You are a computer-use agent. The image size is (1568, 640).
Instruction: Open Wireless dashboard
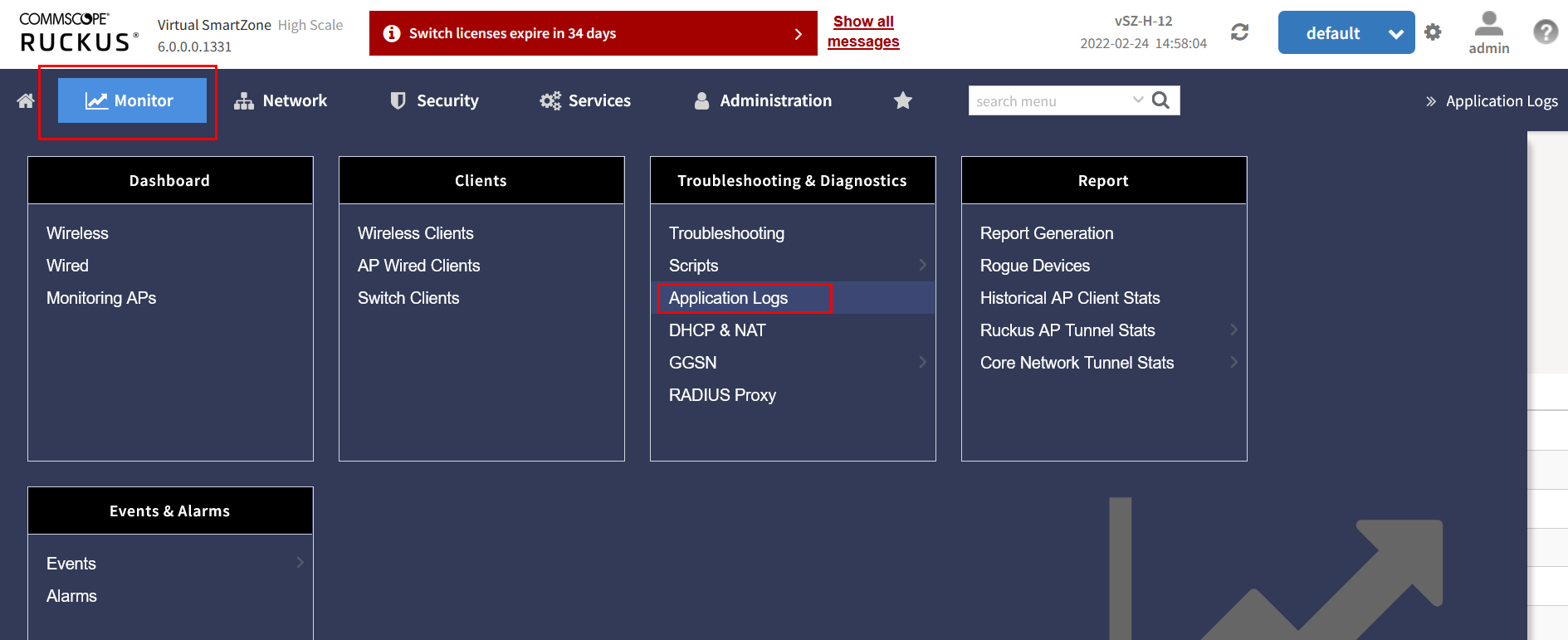click(x=77, y=233)
